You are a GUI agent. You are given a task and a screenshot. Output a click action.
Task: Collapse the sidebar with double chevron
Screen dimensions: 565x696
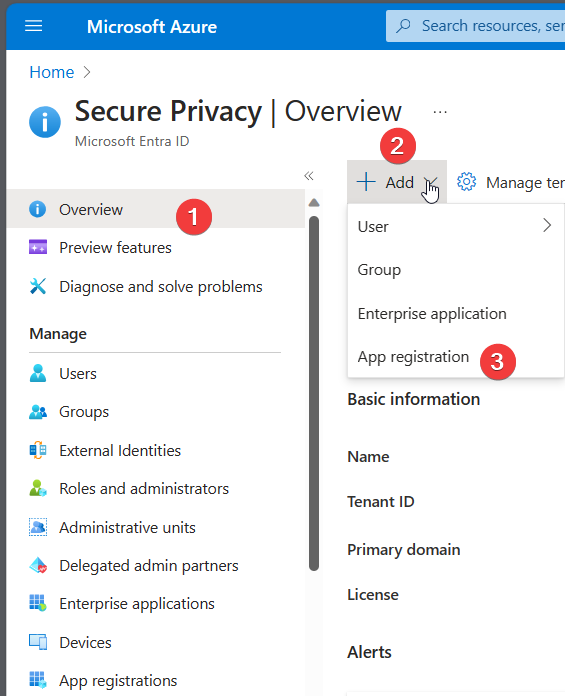click(309, 176)
